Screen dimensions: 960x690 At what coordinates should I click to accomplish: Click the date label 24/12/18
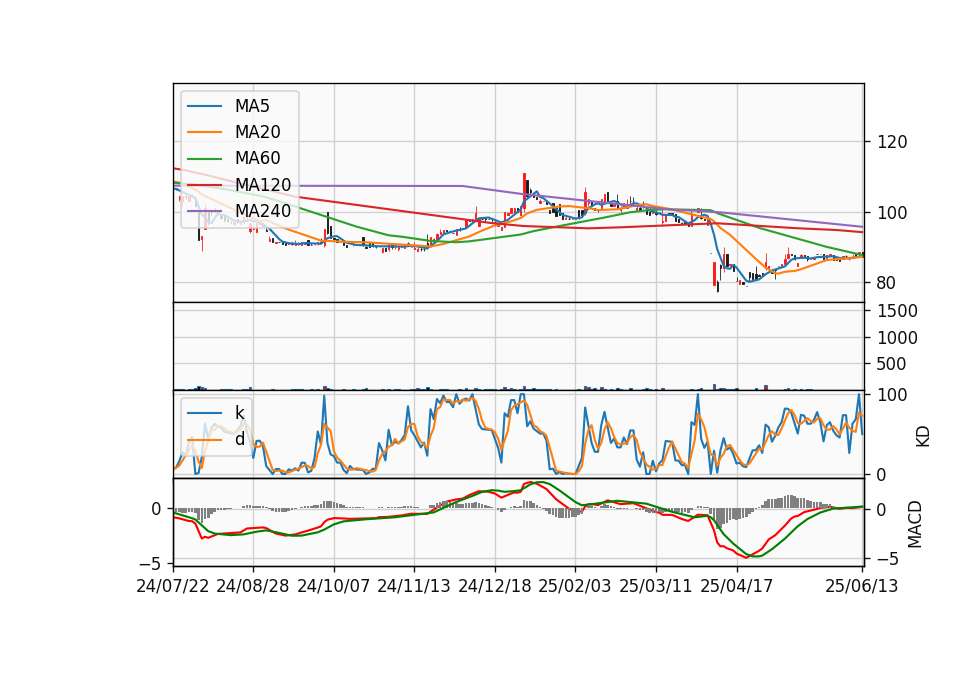[x=495, y=586]
